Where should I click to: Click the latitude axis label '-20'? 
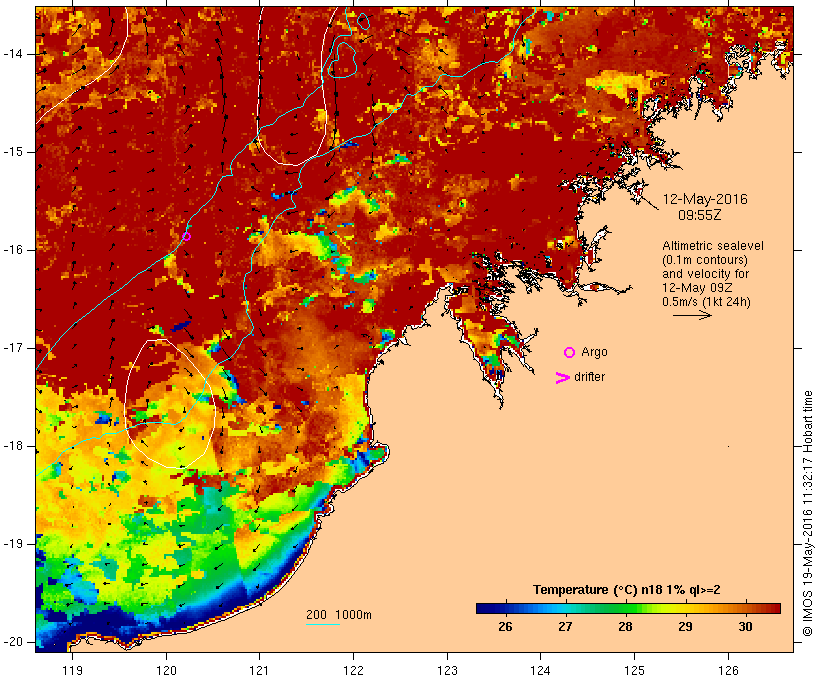point(13,642)
